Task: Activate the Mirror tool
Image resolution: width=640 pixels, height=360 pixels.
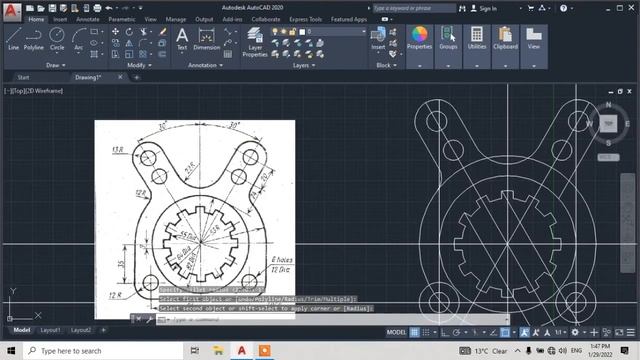Action: coord(129,43)
